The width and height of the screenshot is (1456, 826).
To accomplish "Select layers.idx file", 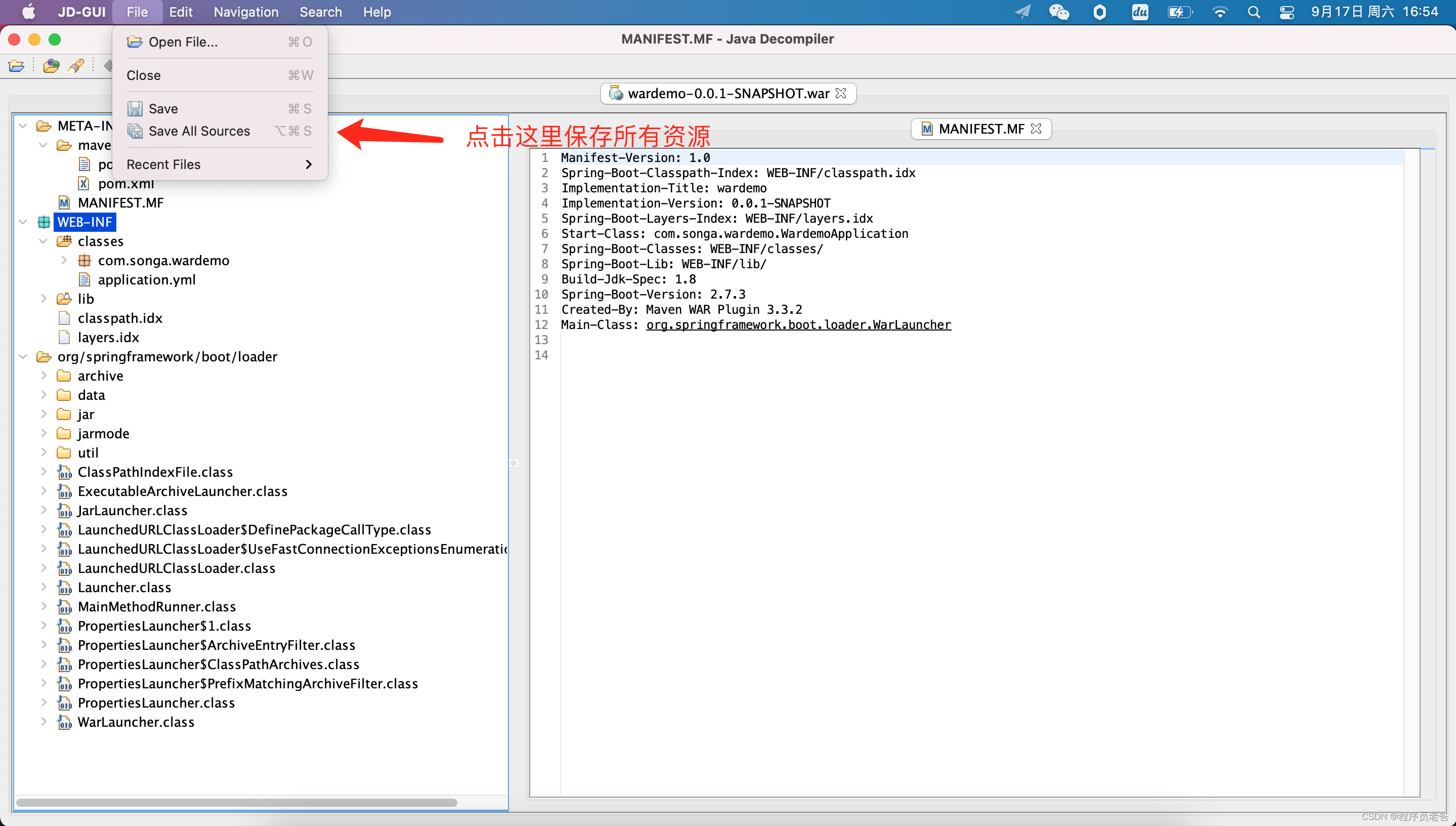I will pyautogui.click(x=108, y=338).
